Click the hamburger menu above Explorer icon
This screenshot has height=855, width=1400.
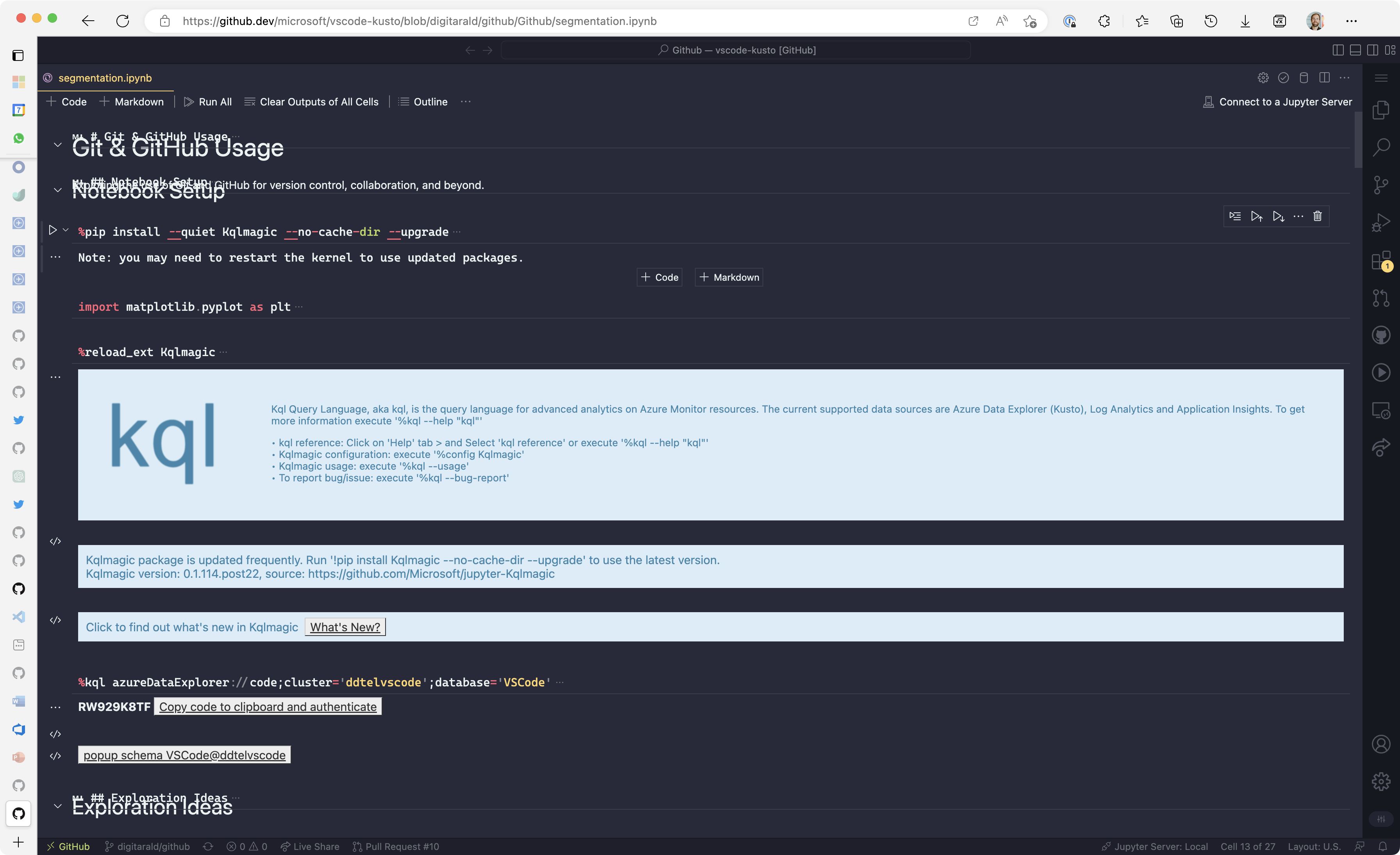(x=1381, y=78)
